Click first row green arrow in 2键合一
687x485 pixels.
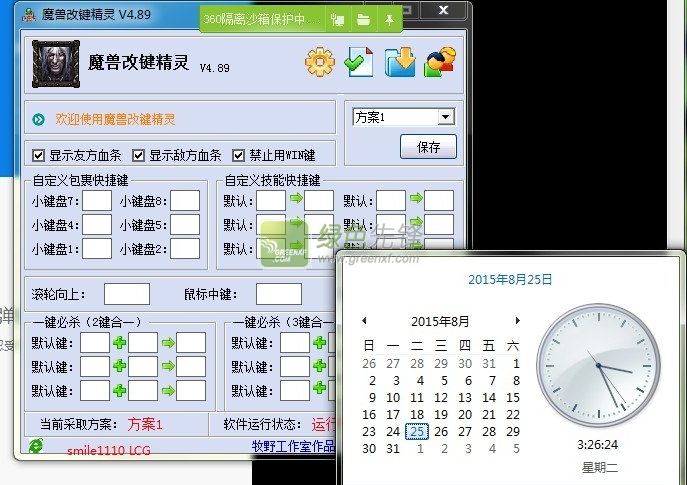[168, 343]
